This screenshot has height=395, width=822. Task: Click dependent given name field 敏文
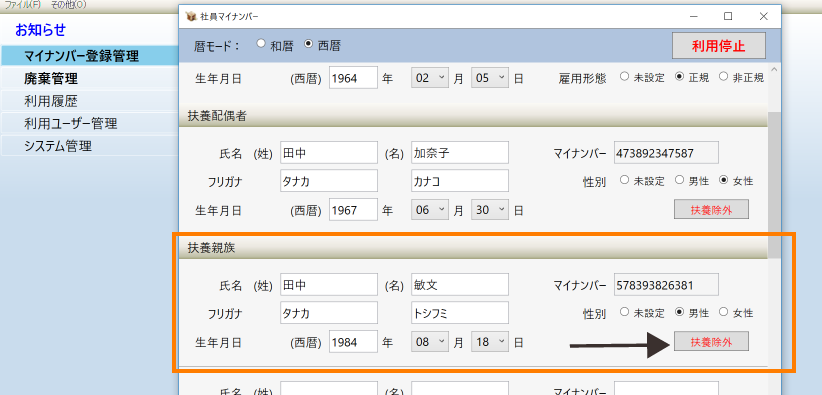click(460, 284)
